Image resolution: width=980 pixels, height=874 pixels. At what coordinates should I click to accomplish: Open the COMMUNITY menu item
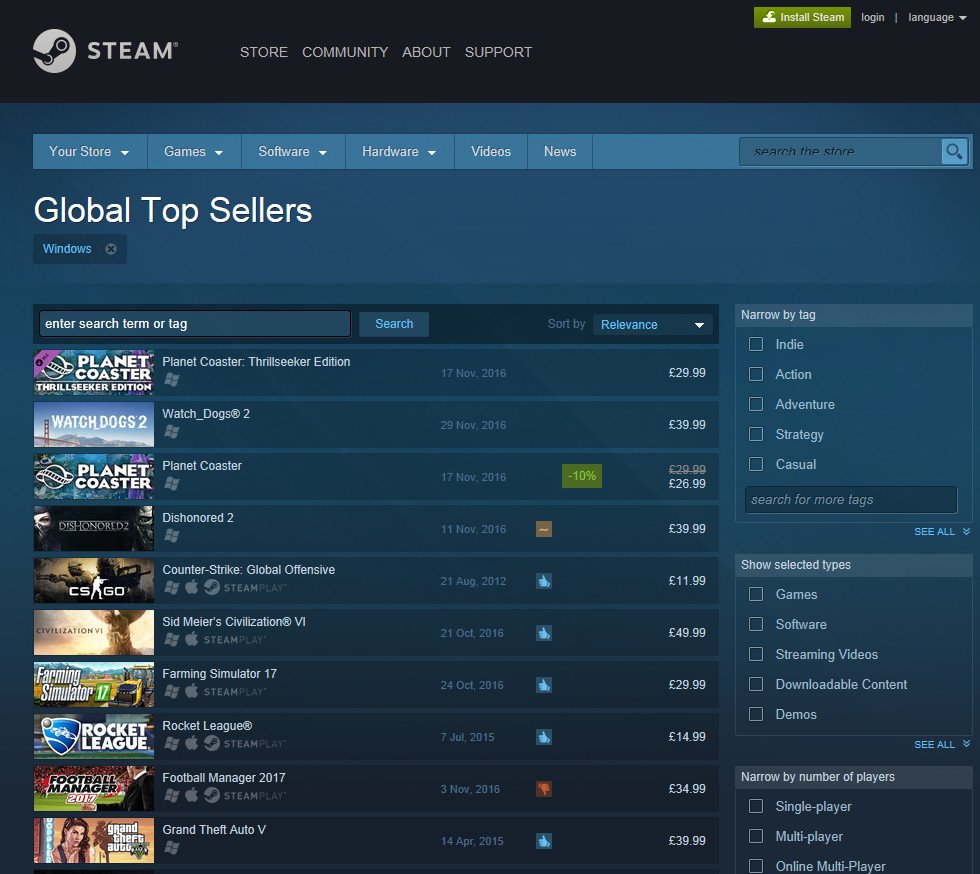[345, 52]
